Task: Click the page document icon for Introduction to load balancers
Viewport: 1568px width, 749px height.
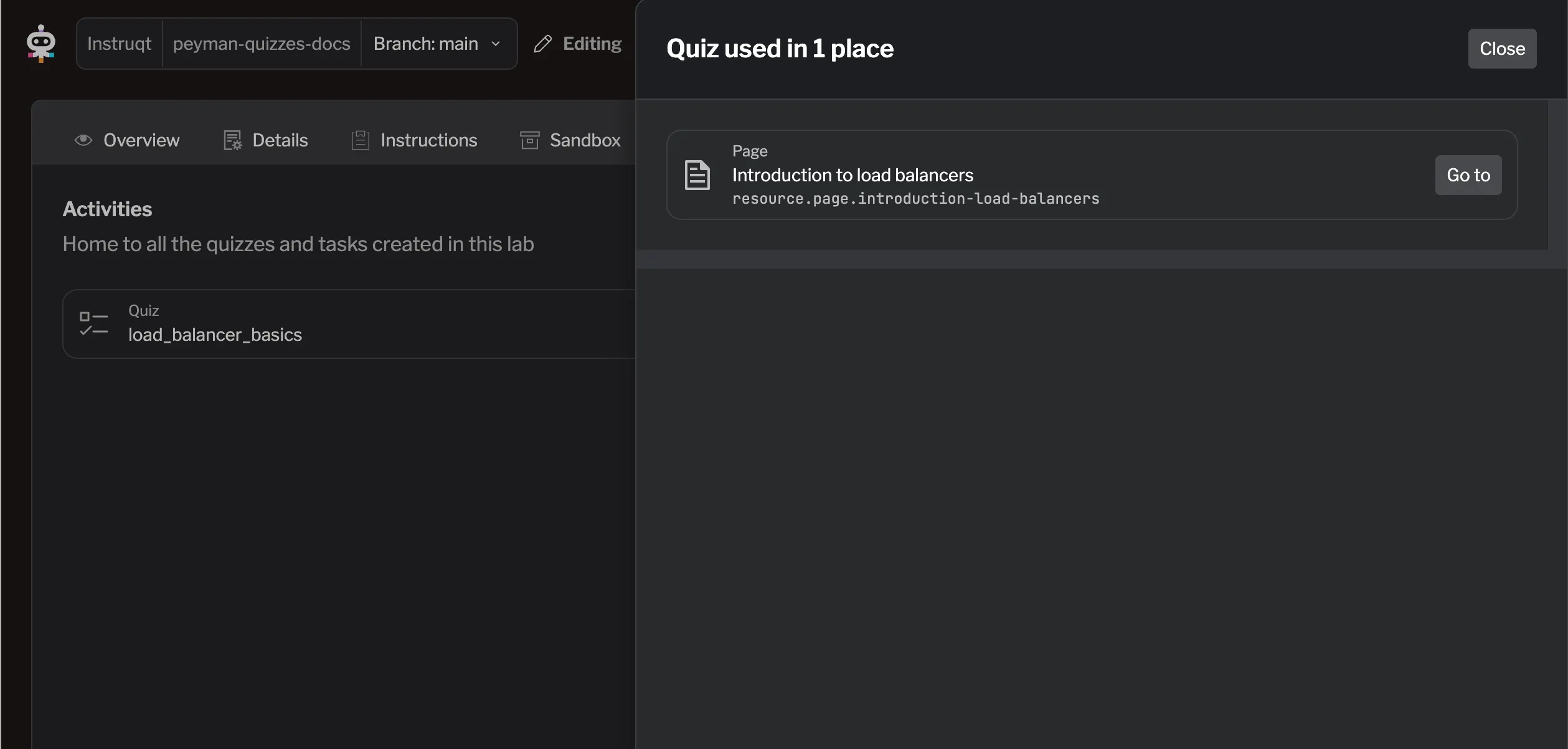Action: 697,174
